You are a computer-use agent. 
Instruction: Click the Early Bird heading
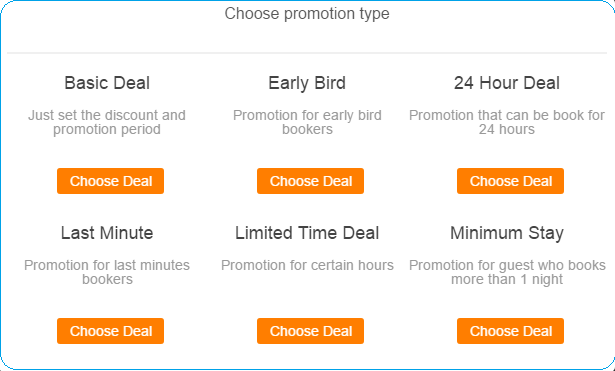click(x=307, y=83)
